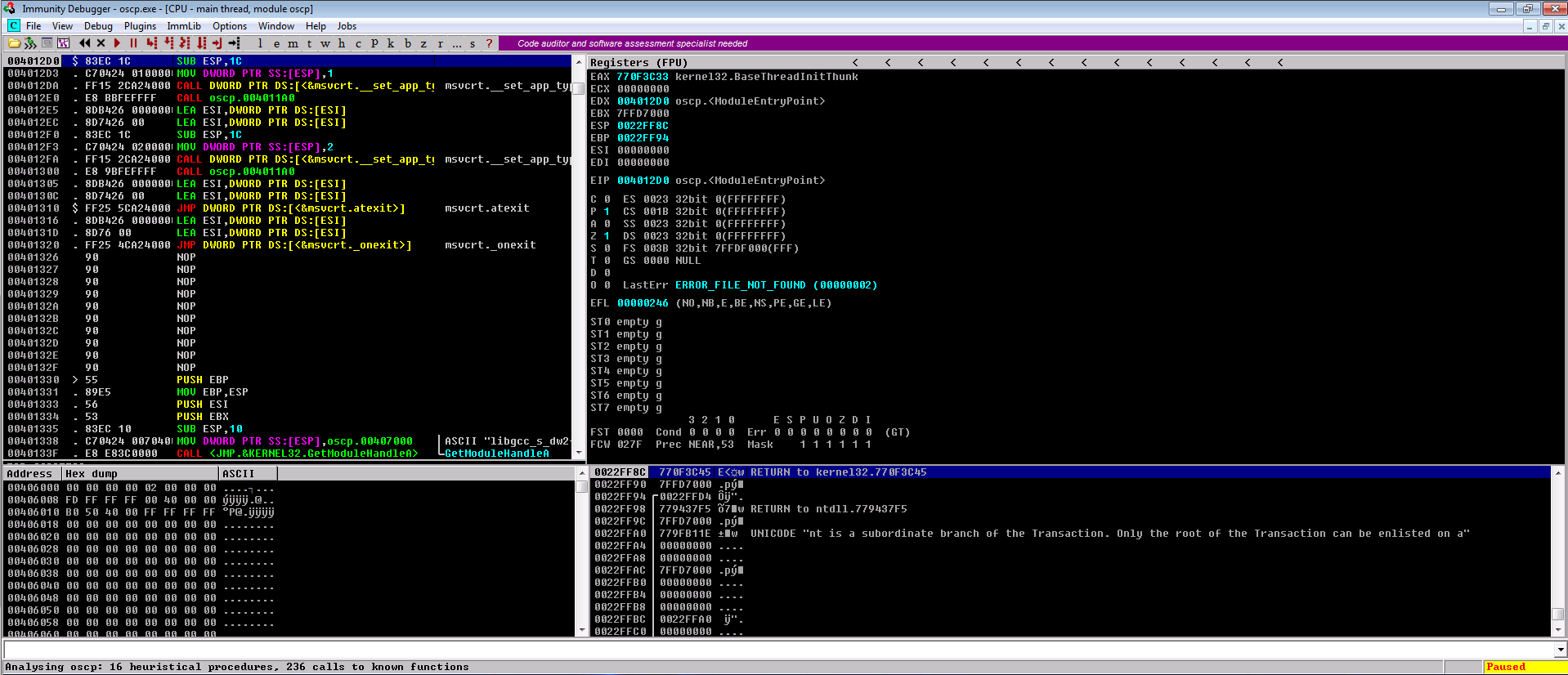Show threads via 't' button
The image size is (1568, 675).
309,43
